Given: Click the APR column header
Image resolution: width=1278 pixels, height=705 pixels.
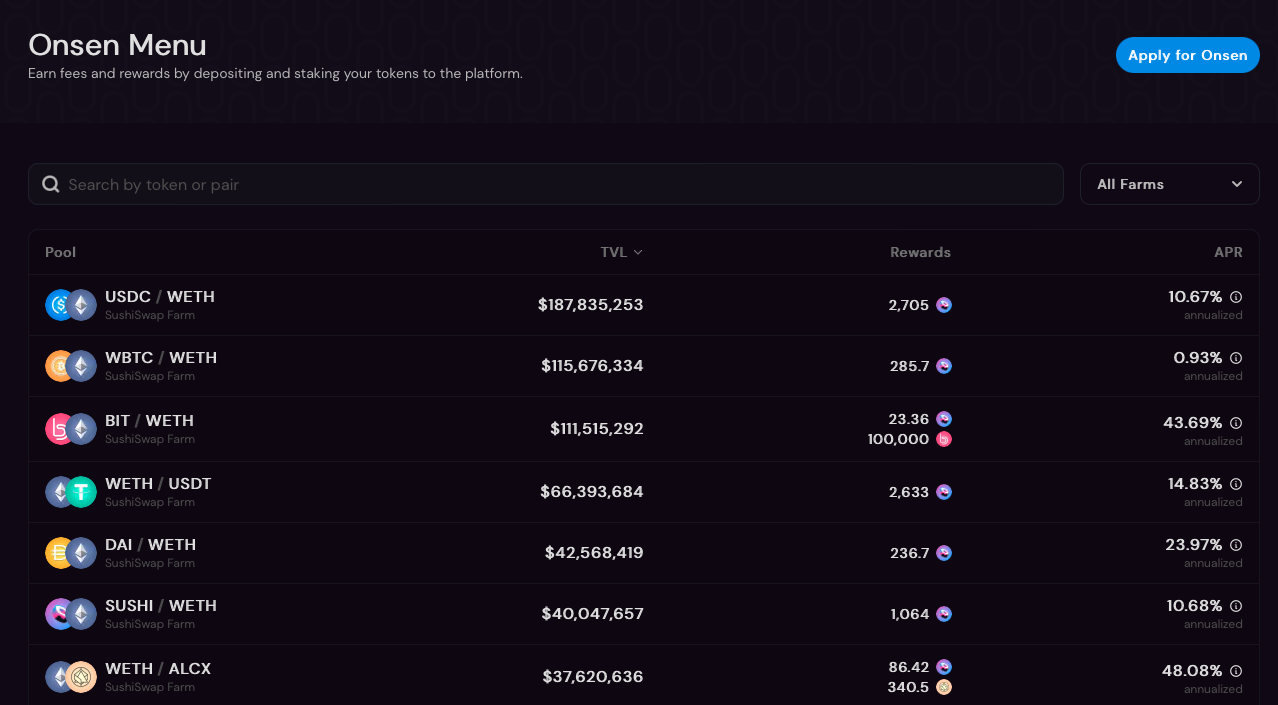Looking at the screenshot, I should click(1228, 252).
